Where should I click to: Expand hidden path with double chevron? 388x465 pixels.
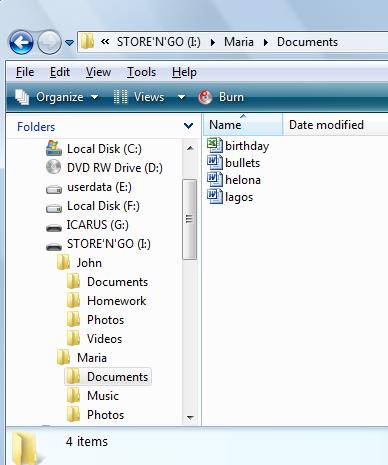[105, 42]
